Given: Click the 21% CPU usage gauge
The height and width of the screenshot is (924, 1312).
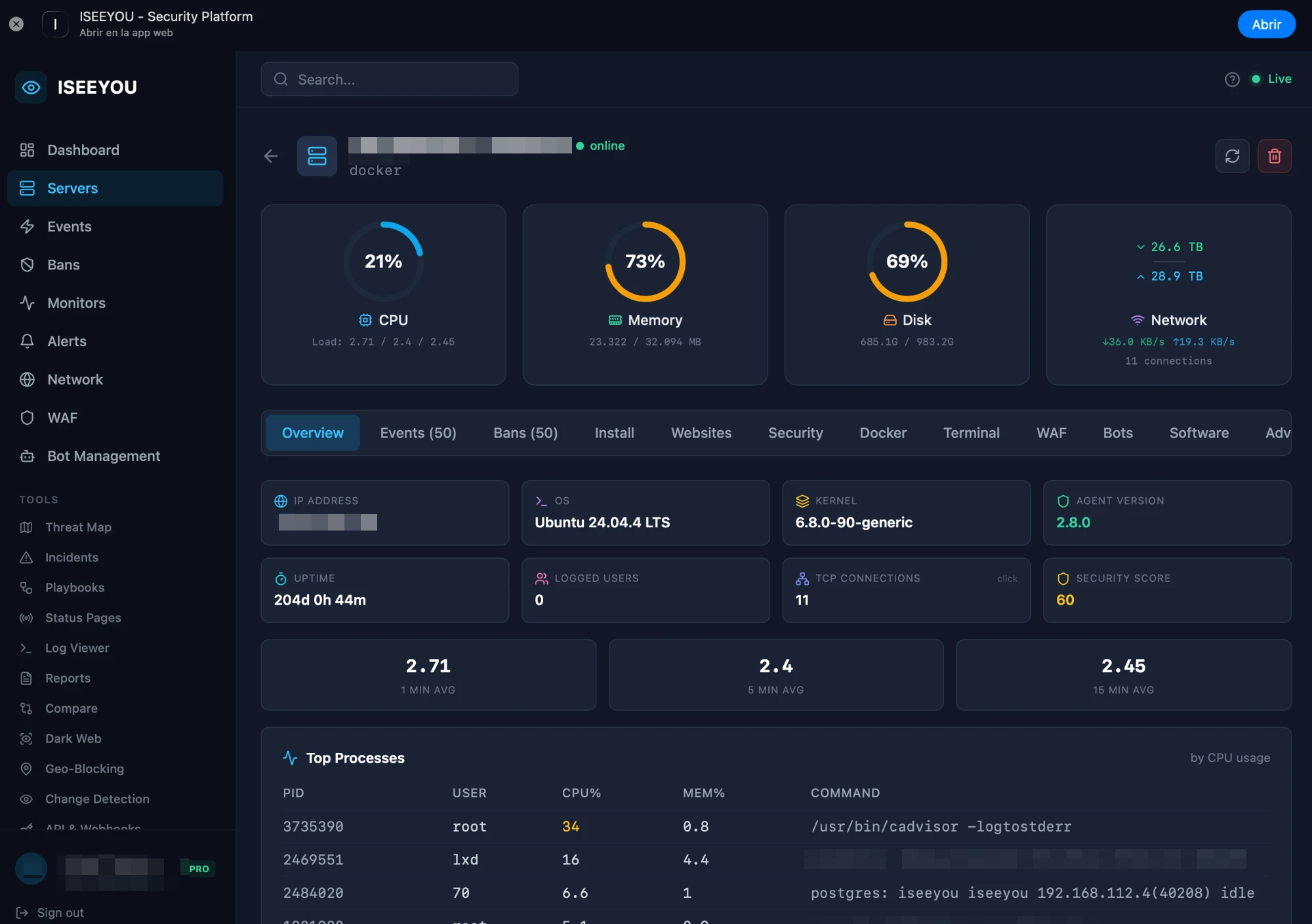Looking at the screenshot, I should click(x=384, y=262).
